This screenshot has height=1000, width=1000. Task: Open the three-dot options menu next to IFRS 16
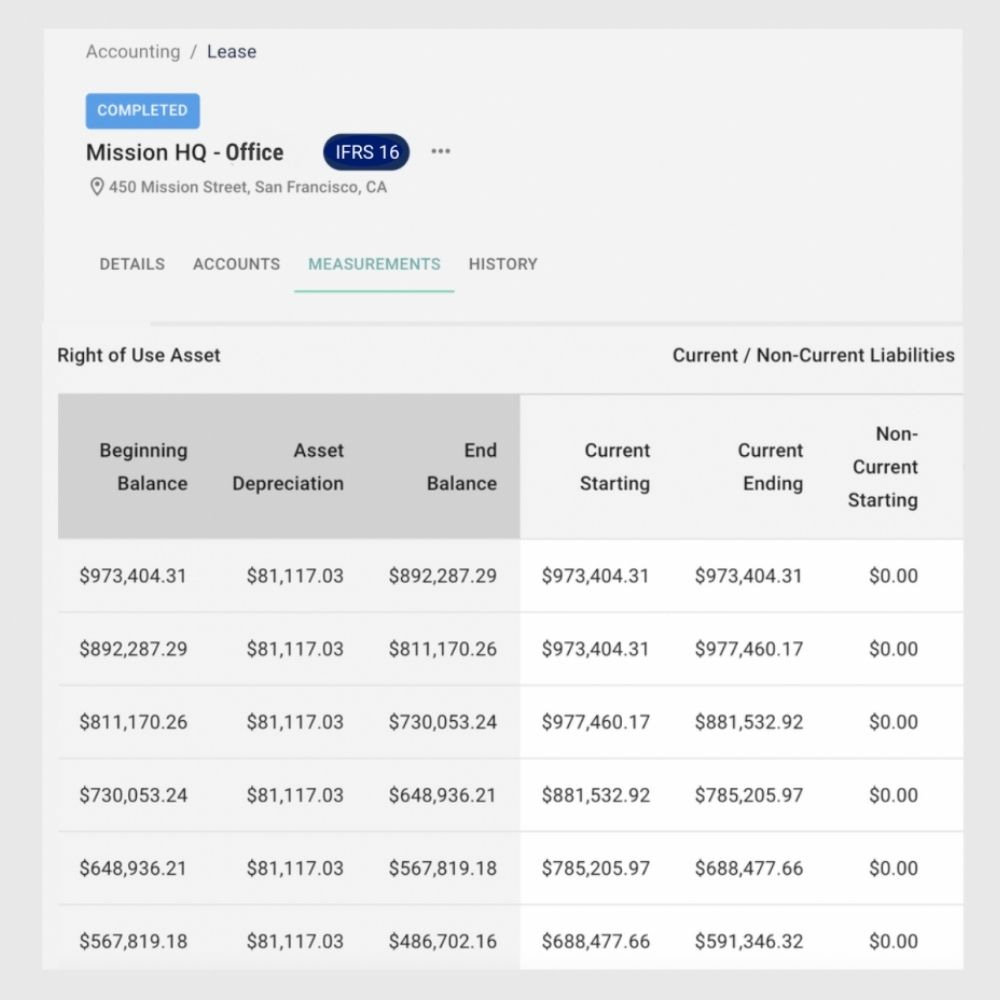pyautogui.click(x=440, y=151)
